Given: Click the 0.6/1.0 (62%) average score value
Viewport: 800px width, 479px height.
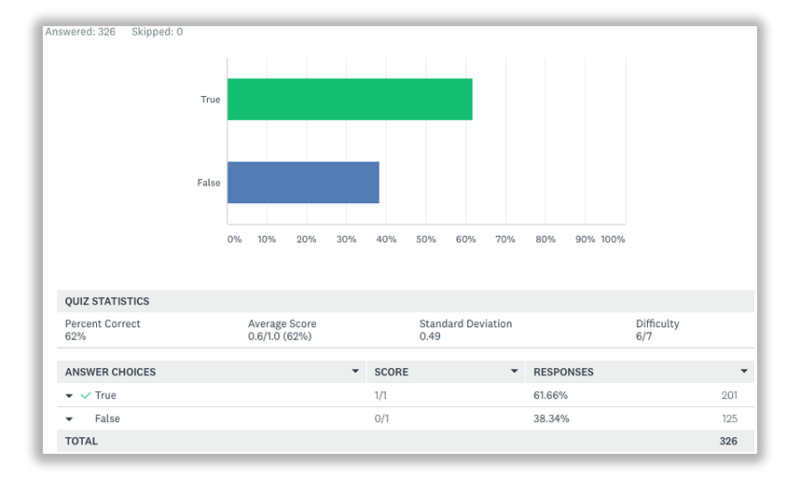Looking at the screenshot, I should (280, 336).
